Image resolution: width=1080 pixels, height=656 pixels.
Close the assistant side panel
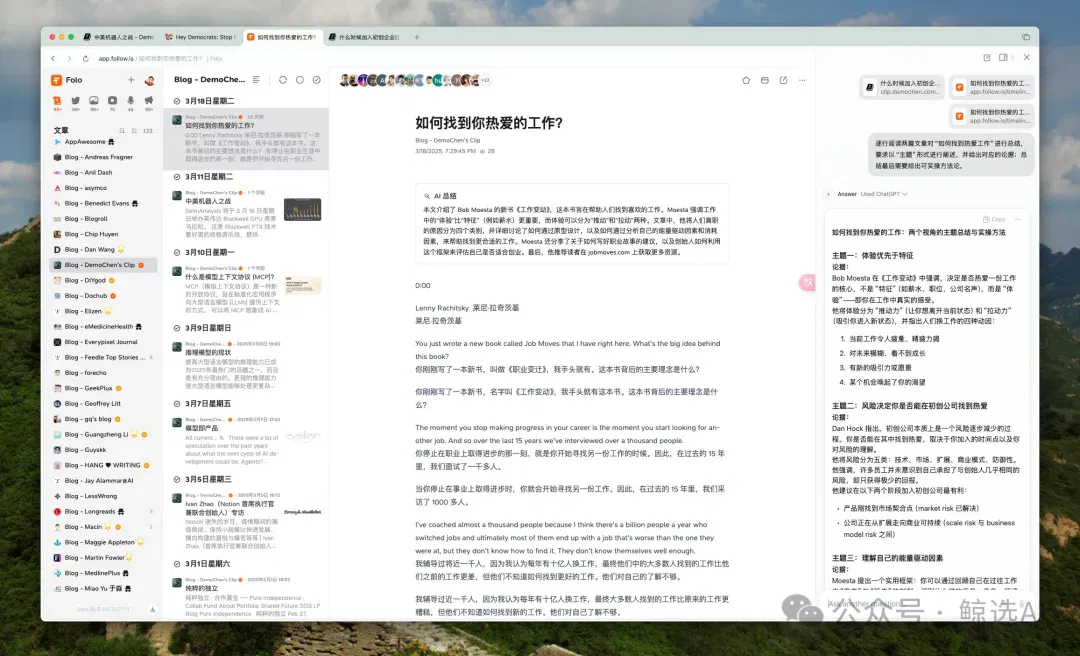(1026, 58)
